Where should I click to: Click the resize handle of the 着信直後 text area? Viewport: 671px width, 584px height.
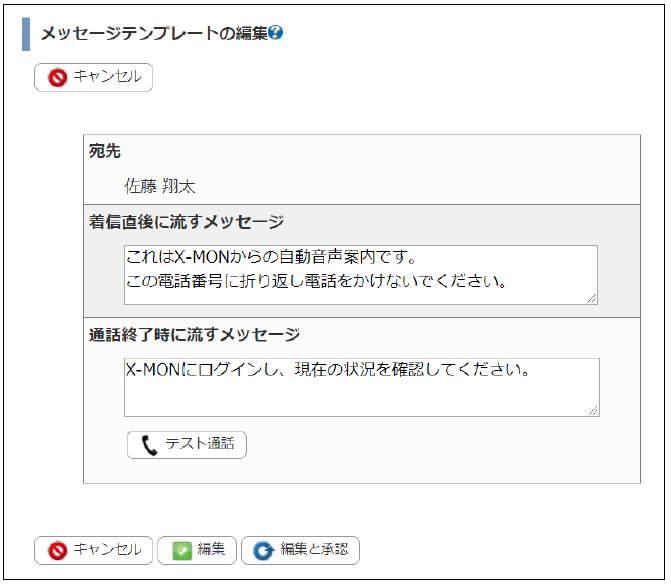(592, 298)
